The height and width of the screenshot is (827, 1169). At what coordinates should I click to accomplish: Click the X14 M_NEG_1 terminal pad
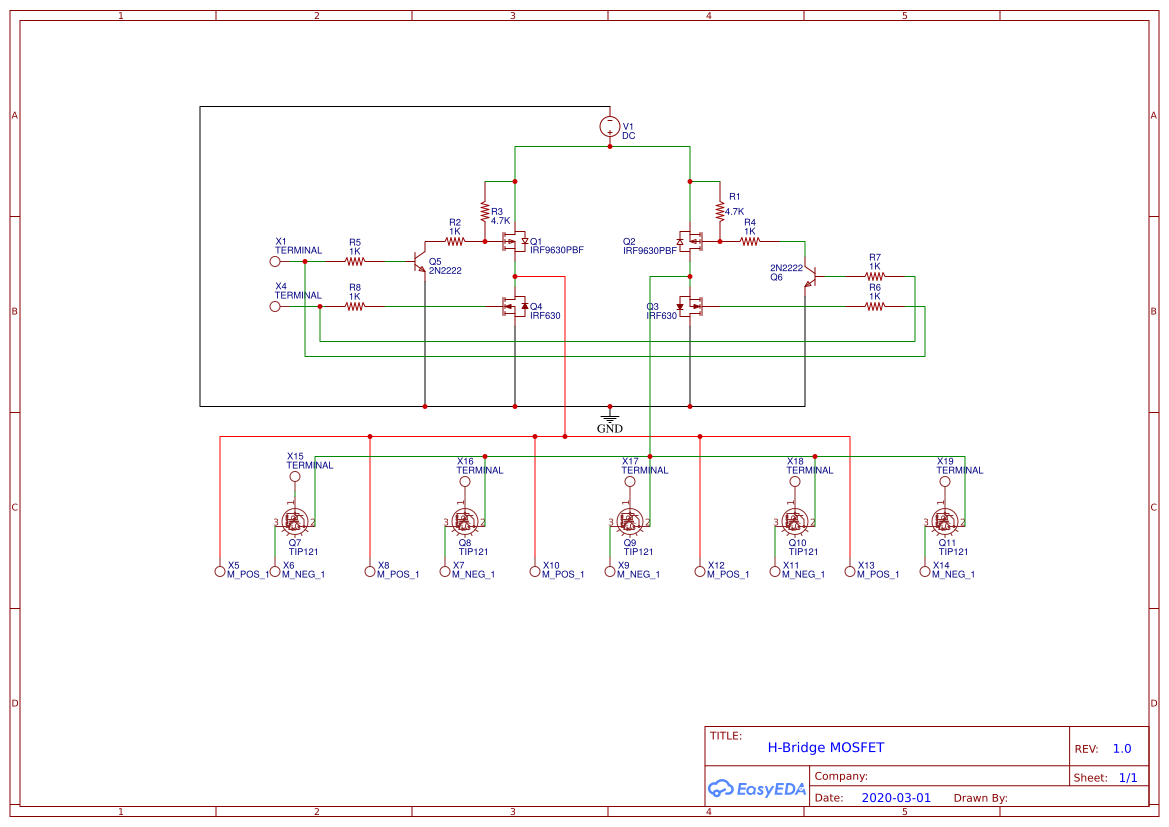925,571
